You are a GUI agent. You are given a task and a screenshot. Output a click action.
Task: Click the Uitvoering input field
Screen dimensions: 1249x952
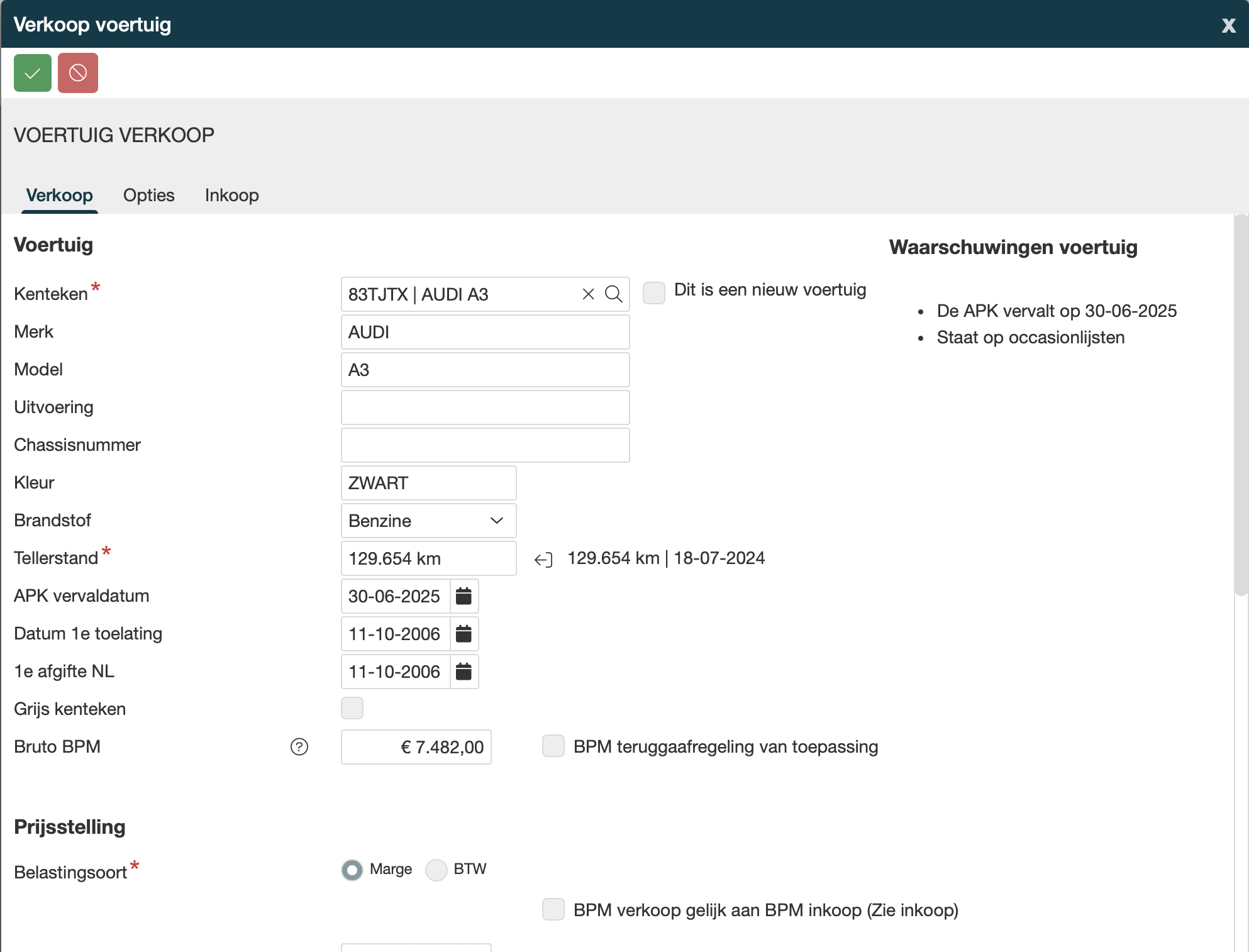tap(485, 407)
